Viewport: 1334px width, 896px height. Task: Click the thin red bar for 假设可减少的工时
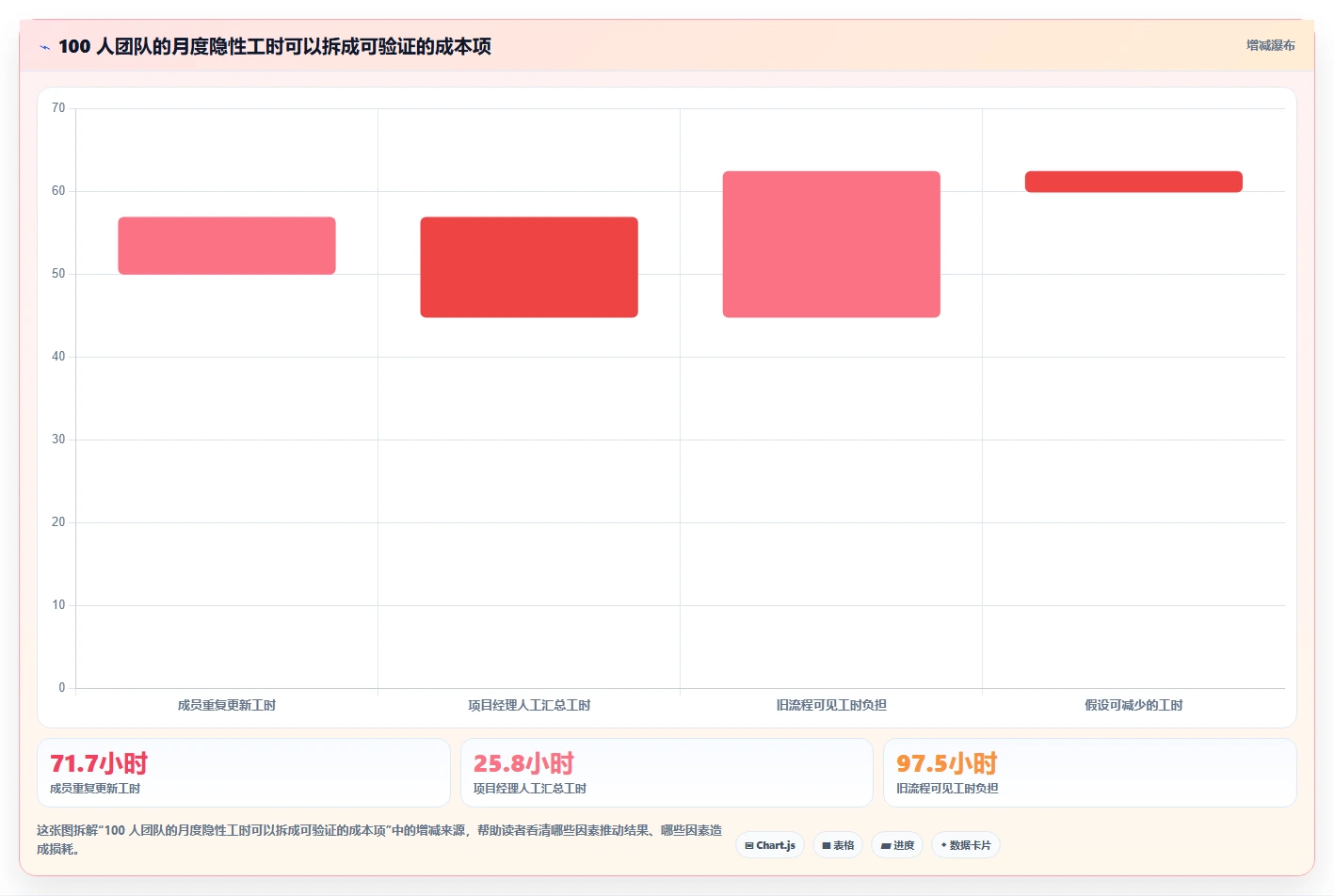point(1133,182)
